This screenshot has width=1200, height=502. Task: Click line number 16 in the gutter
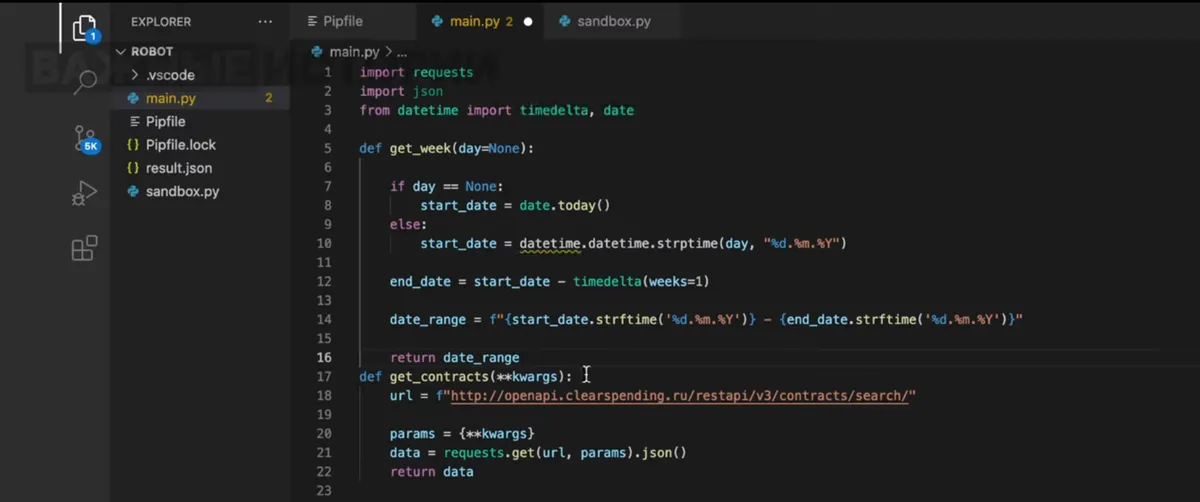click(324, 358)
